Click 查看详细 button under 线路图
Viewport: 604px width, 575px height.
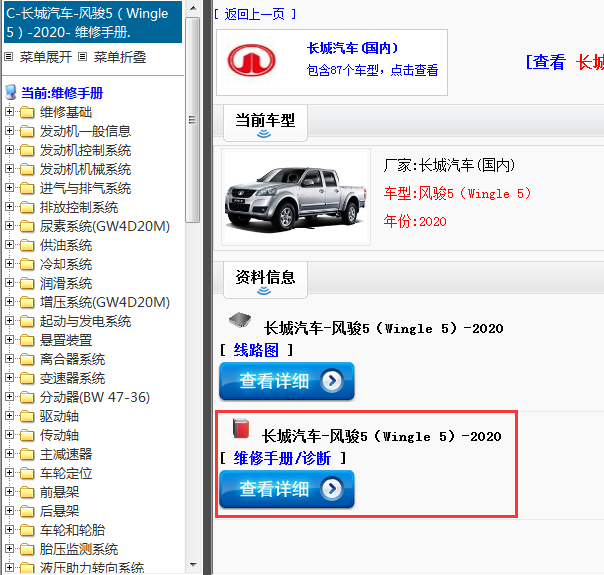click(287, 381)
